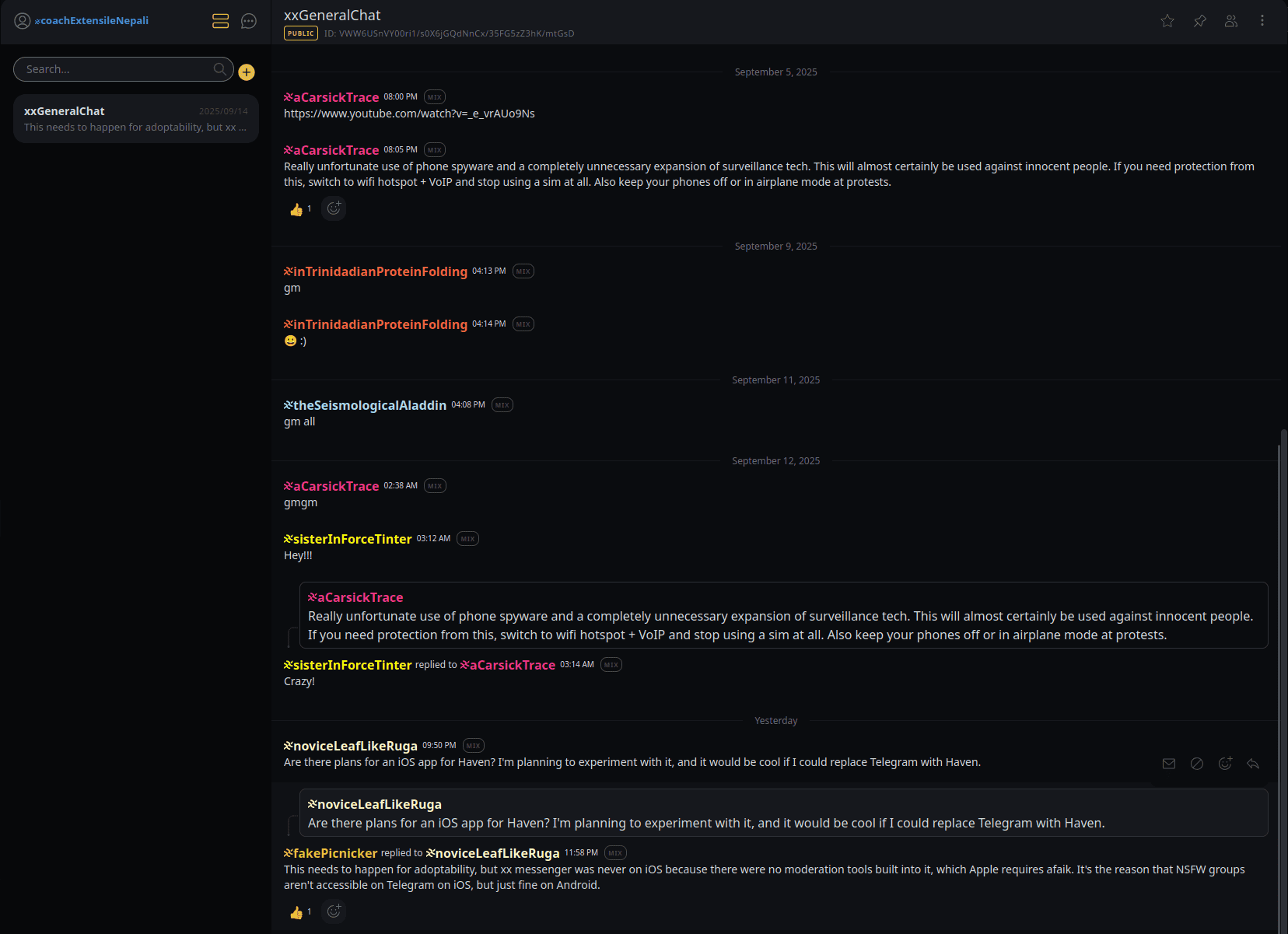The height and width of the screenshot is (934, 1288).
Task: Select xxGeneralChat in the sidebar list
Action: (136, 119)
